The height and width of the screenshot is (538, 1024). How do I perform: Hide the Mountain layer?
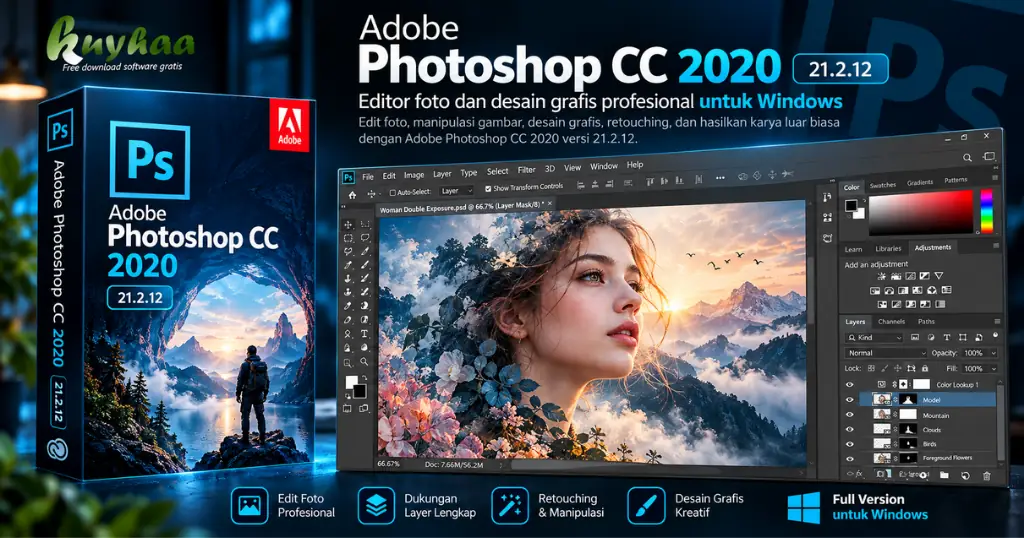click(850, 415)
